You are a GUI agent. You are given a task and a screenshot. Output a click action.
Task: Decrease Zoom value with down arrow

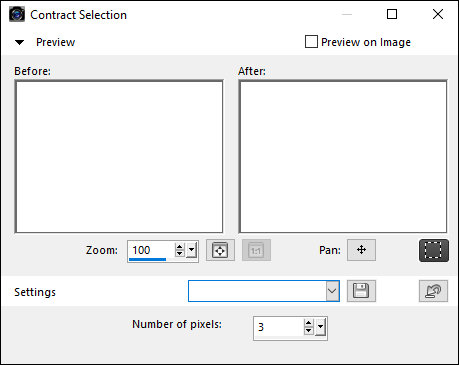pyautogui.click(x=180, y=254)
